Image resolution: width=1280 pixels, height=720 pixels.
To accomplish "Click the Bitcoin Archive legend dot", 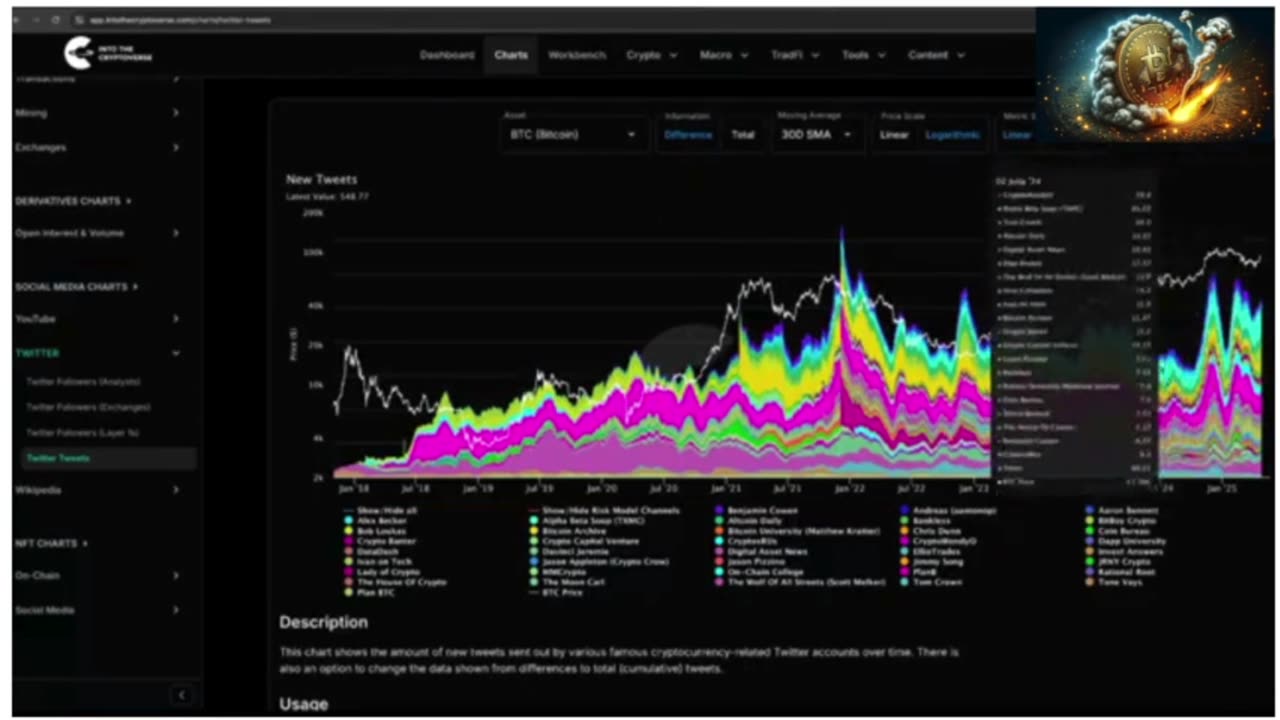I will pos(534,531).
